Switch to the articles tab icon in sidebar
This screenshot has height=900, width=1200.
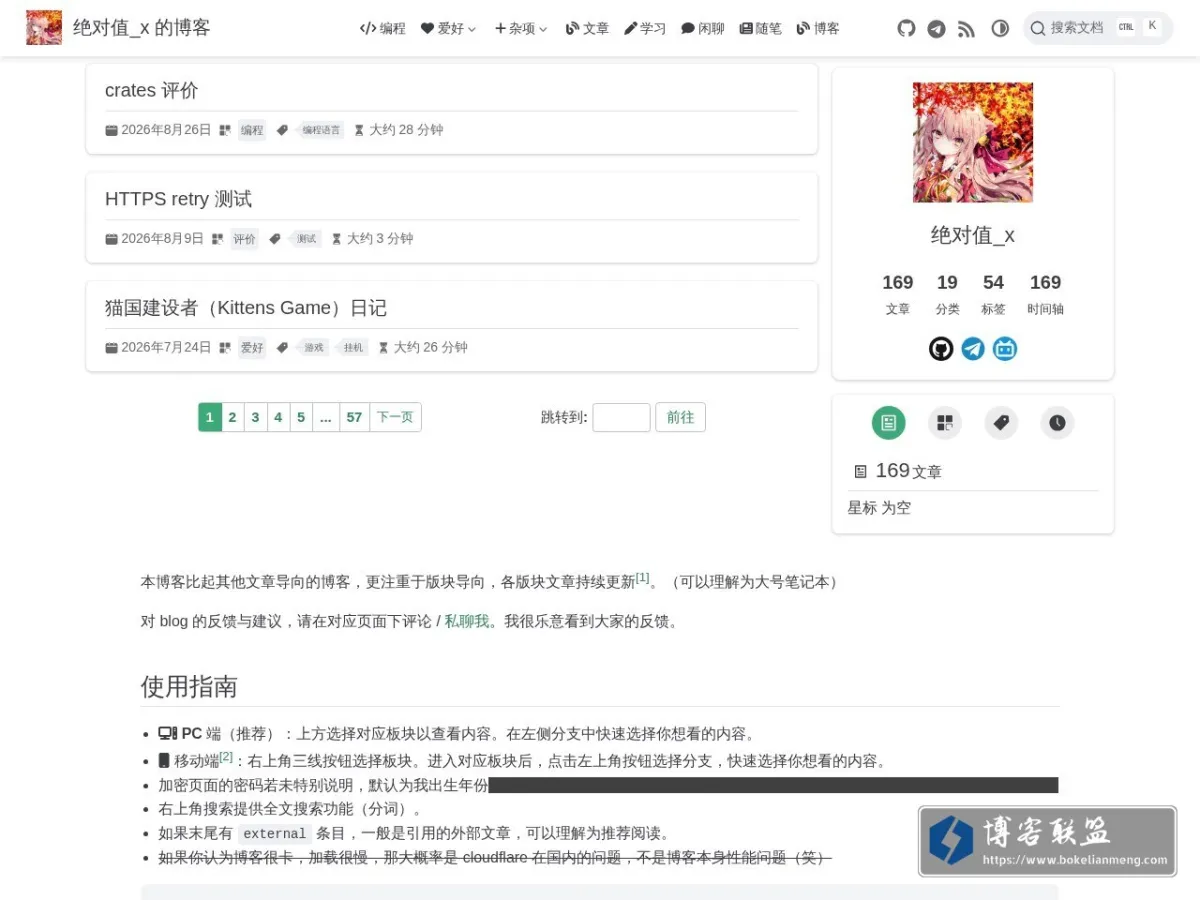pos(888,423)
